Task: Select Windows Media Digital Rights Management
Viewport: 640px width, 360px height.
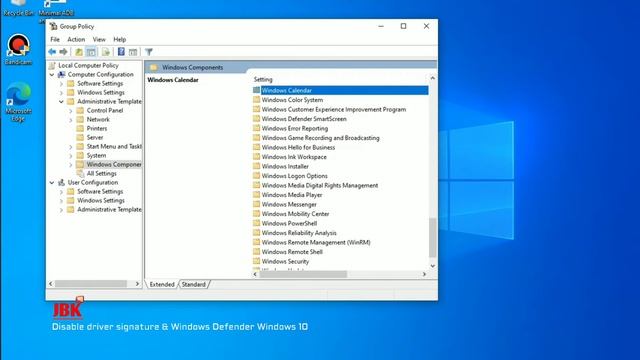Action: click(x=320, y=185)
